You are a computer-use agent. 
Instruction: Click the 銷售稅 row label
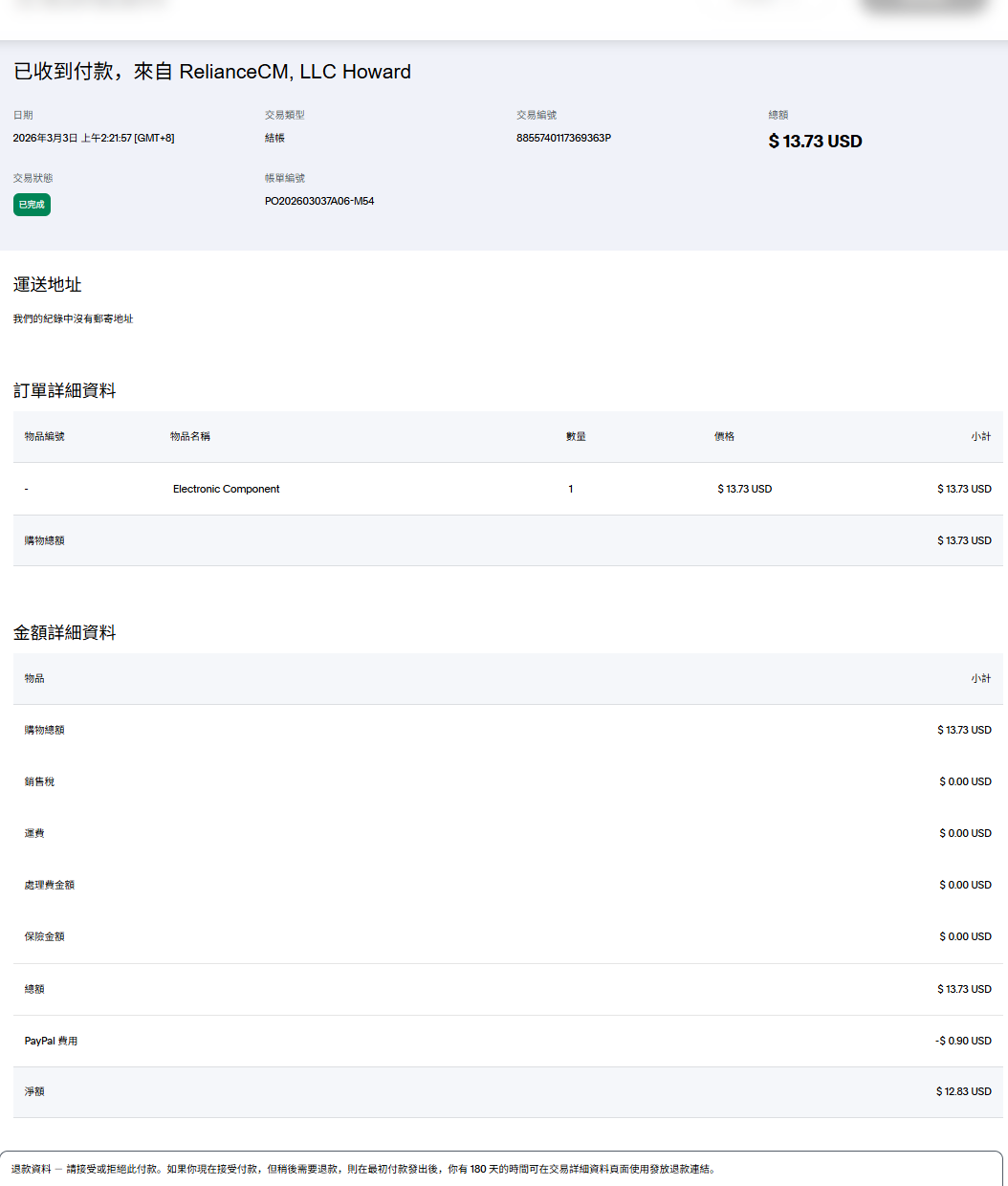[x=39, y=781]
